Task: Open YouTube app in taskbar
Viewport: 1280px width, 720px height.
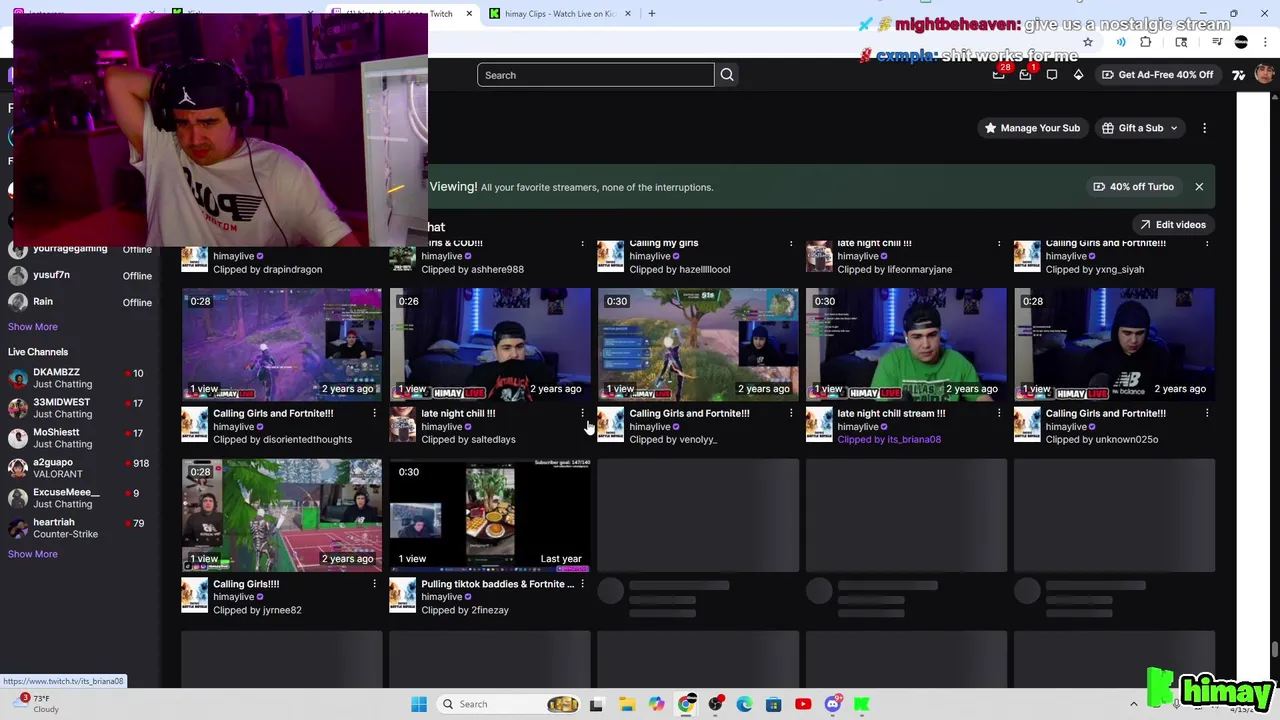Action: point(803,704)
